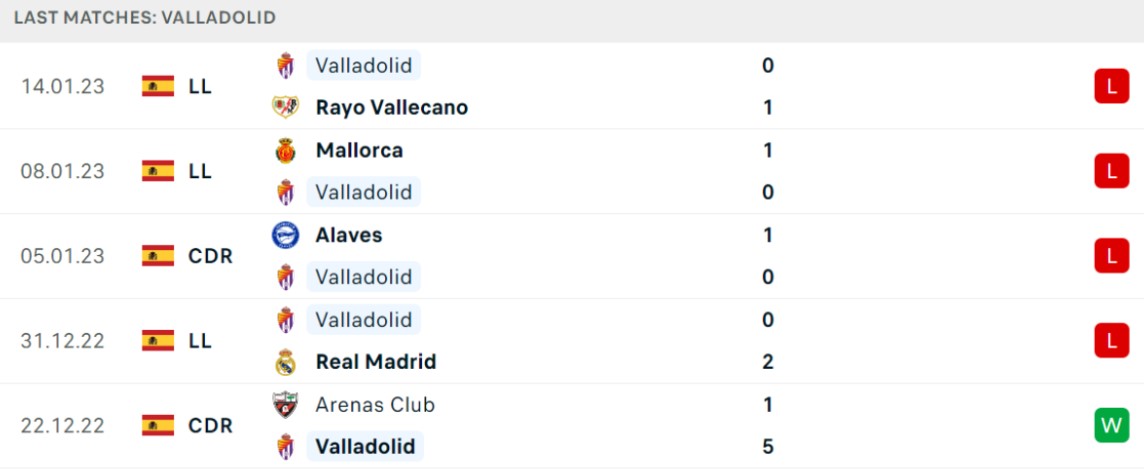Click the 22.12.22 match date

[x=63, y=426]
